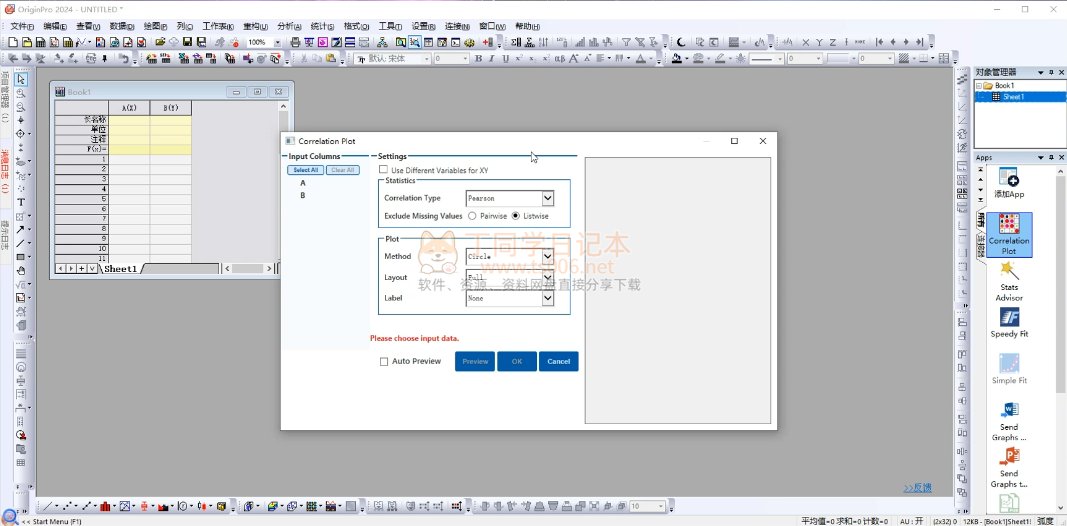Select the Pairwise radio option
Viewport: 1067px width, 526px height.
pos(472,216)
